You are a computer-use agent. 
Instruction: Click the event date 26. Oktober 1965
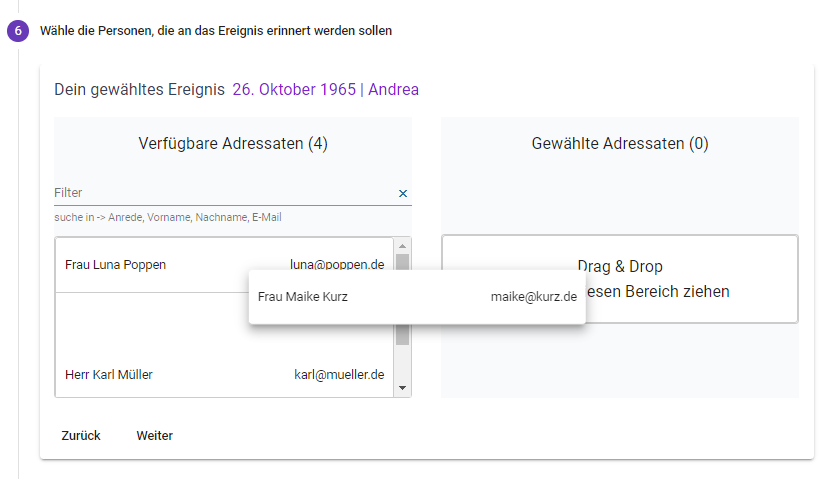[x=294, y=90]
